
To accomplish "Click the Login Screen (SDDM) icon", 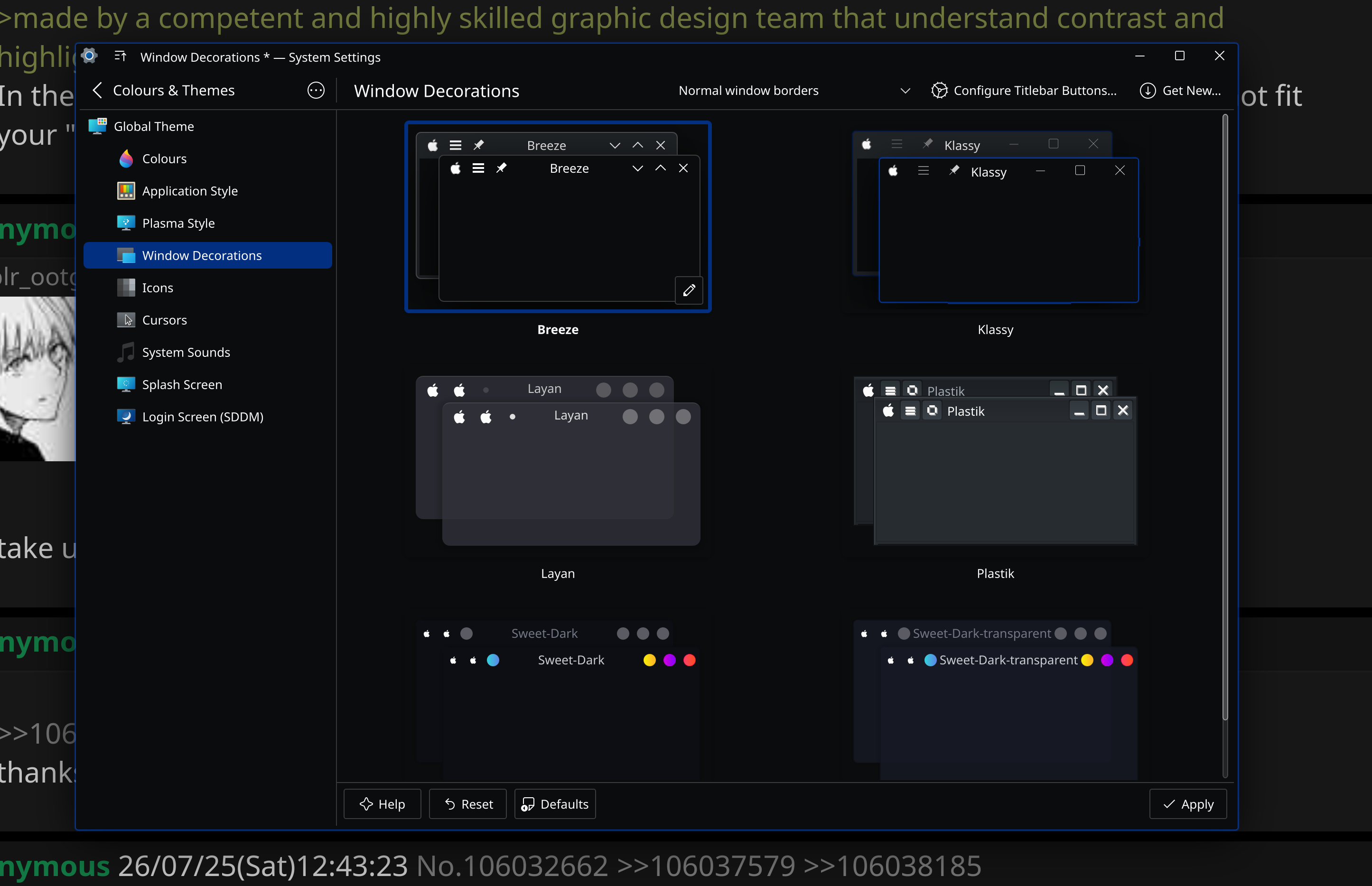I will point(126,416).
